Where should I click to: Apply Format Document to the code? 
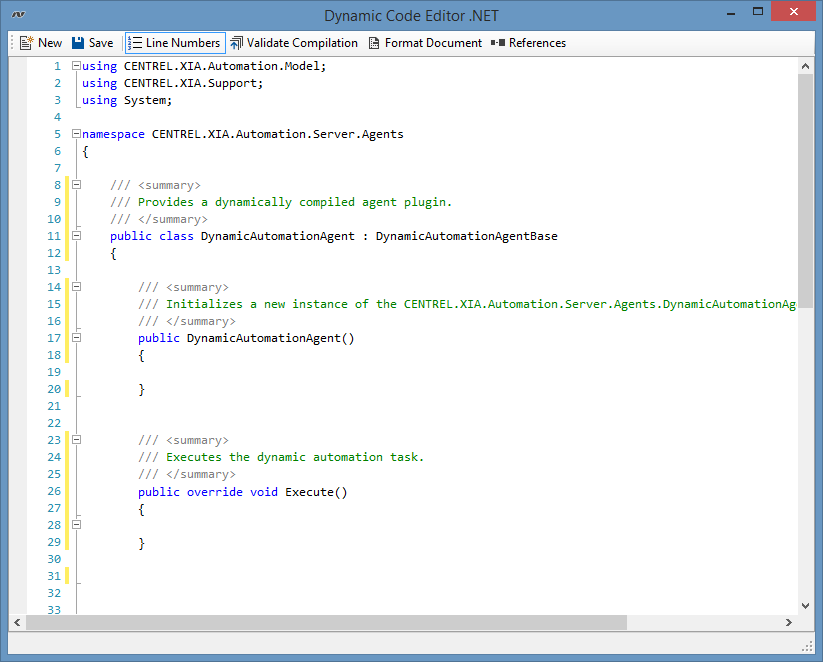point(425,43)
